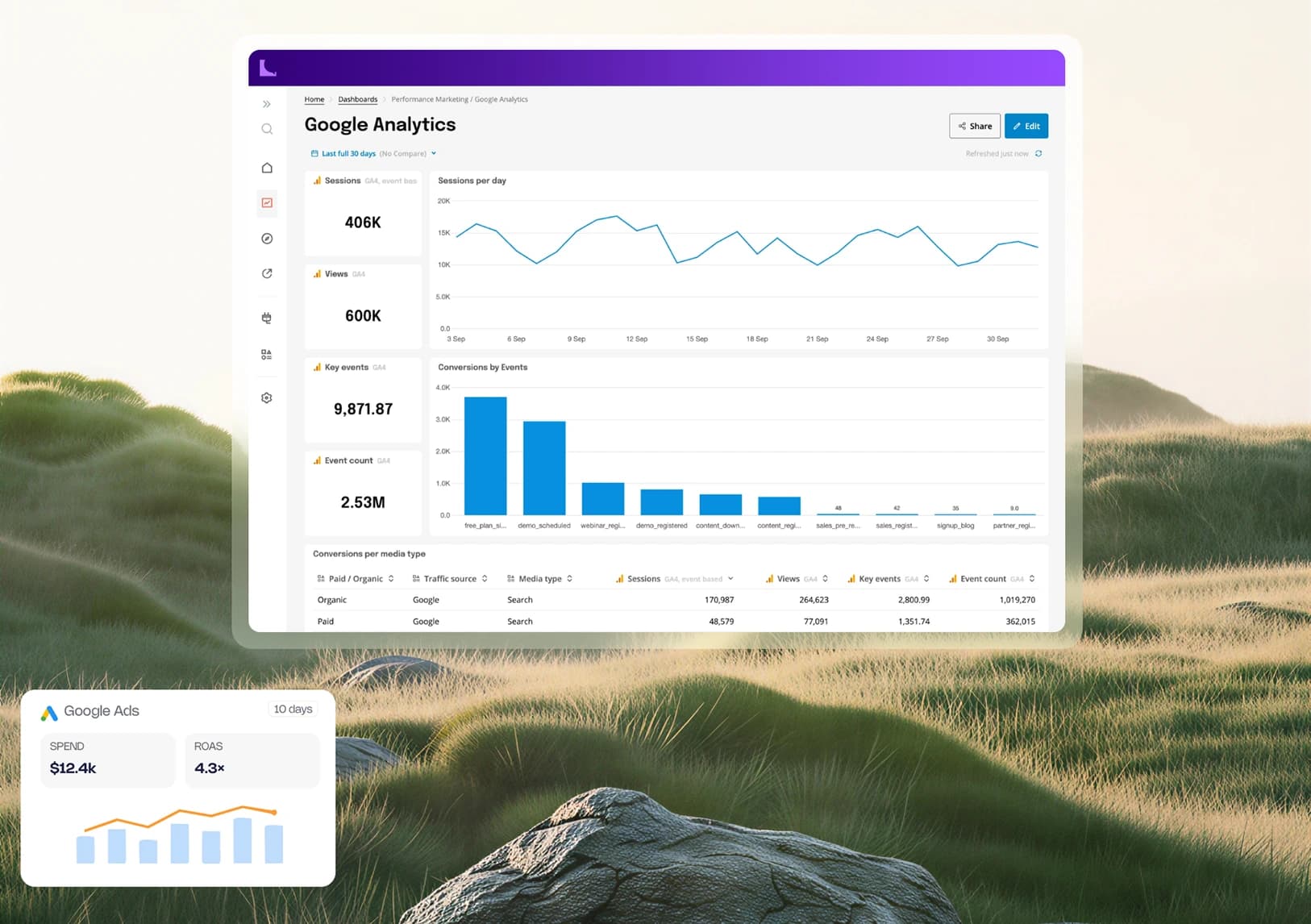The height and width of the screenshot is (924, 1311).
Task: Open the compass Explore icon in the sidebar
Action: (x=267, y=239)
